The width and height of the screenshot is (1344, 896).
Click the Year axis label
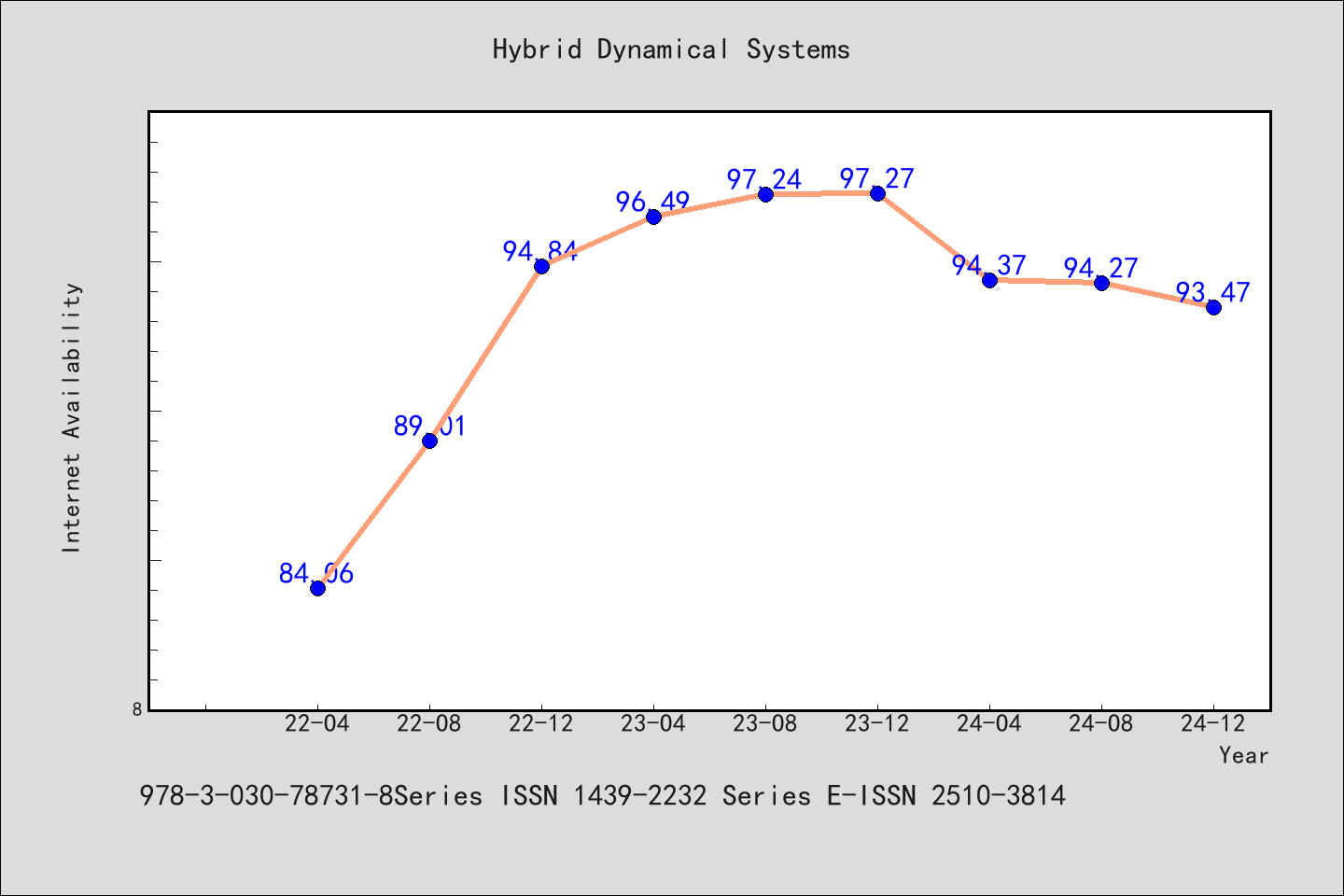click(1243, 755)
